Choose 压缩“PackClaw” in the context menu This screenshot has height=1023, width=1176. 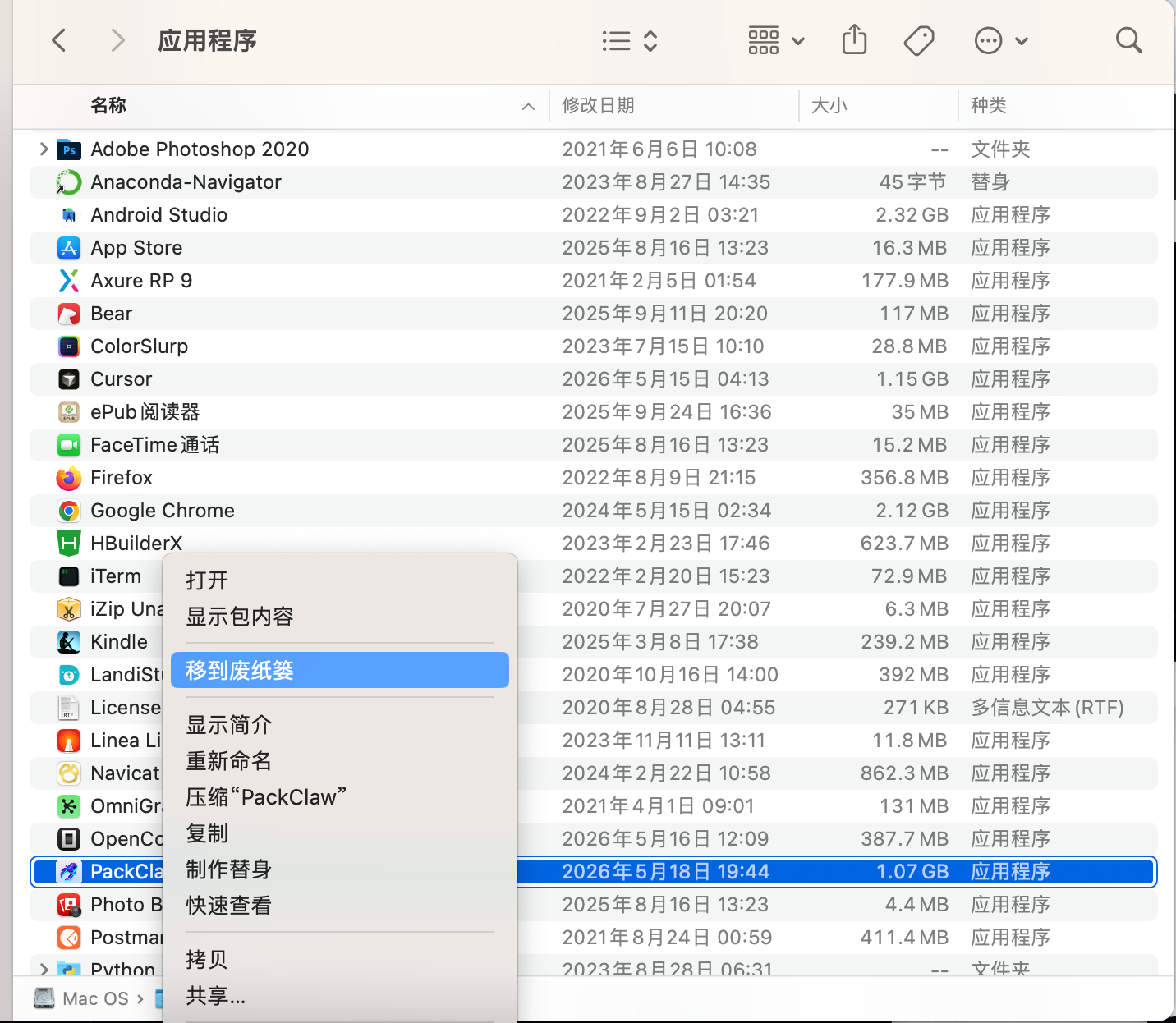340,797
